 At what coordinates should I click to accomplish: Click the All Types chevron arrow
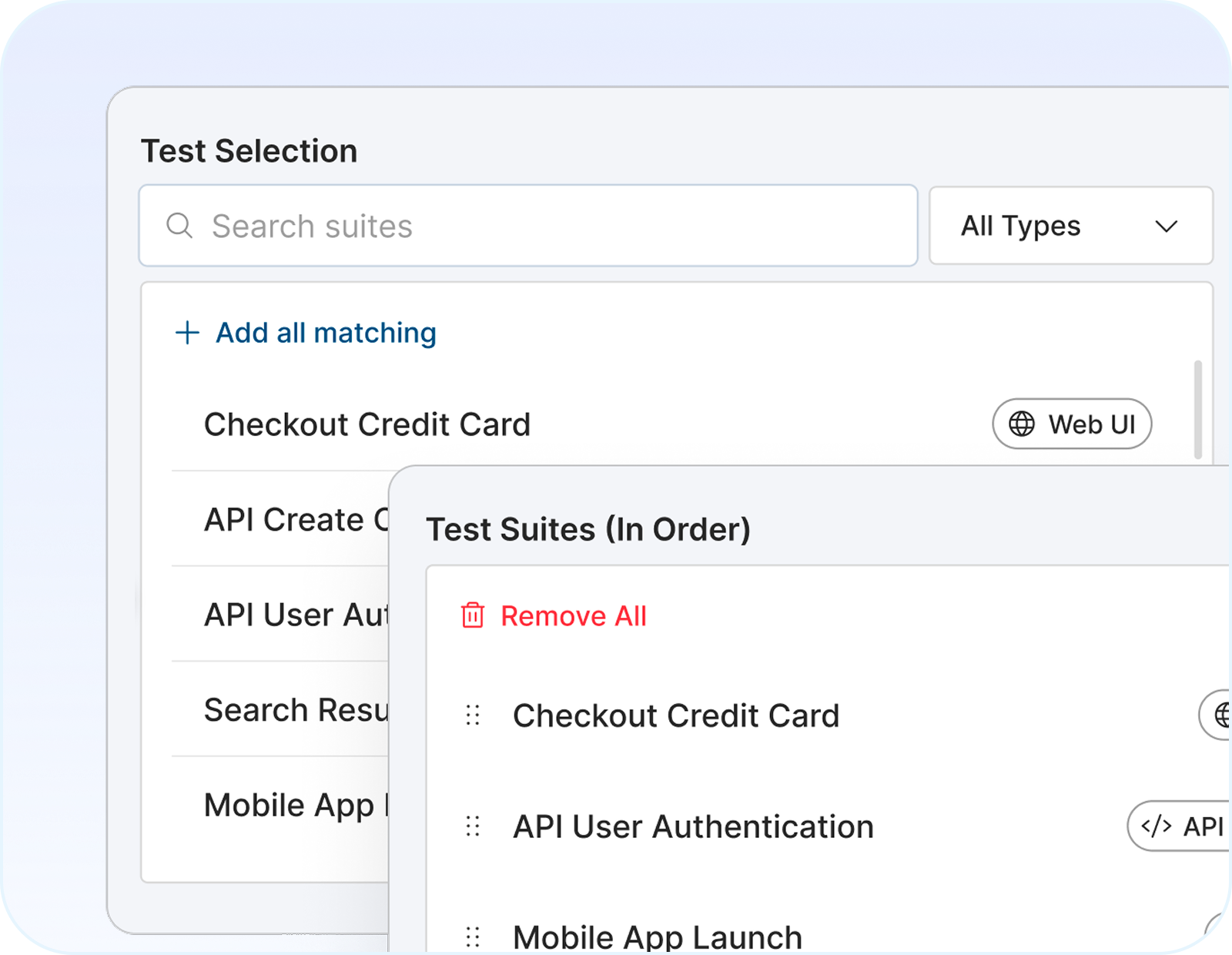(1167, 226)
